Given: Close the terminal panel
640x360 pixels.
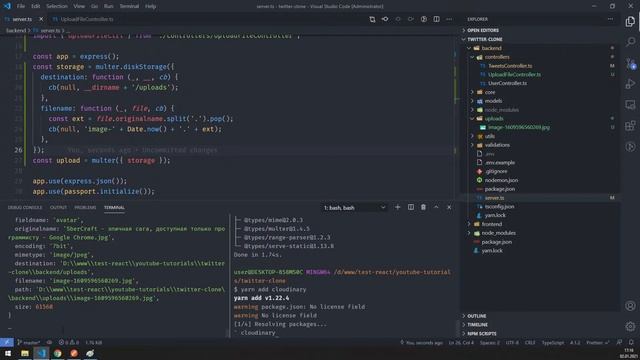Looking at the screenshot, I should click(449, 207).
